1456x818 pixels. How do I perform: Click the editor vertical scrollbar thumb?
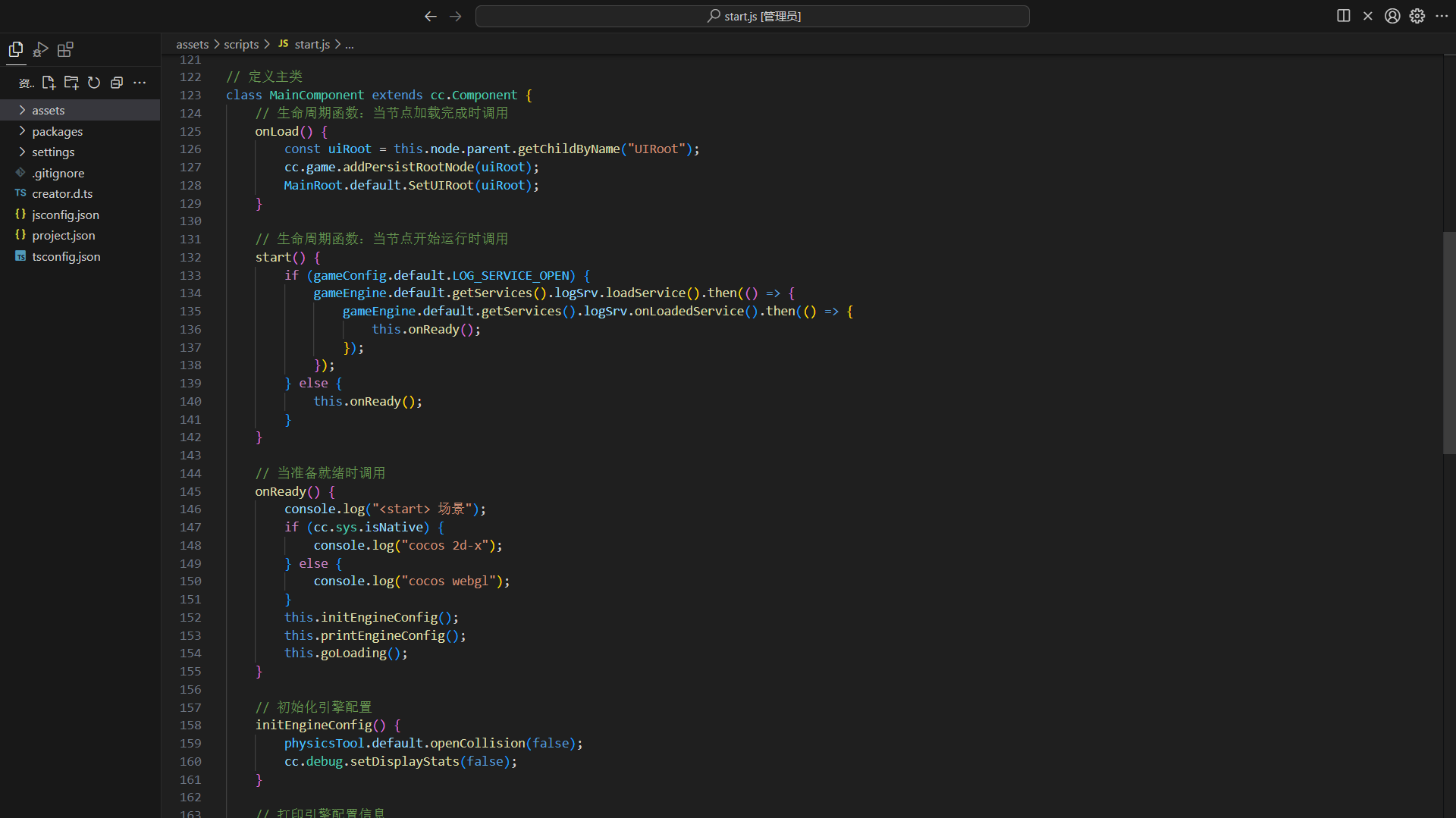point(1449,343)
